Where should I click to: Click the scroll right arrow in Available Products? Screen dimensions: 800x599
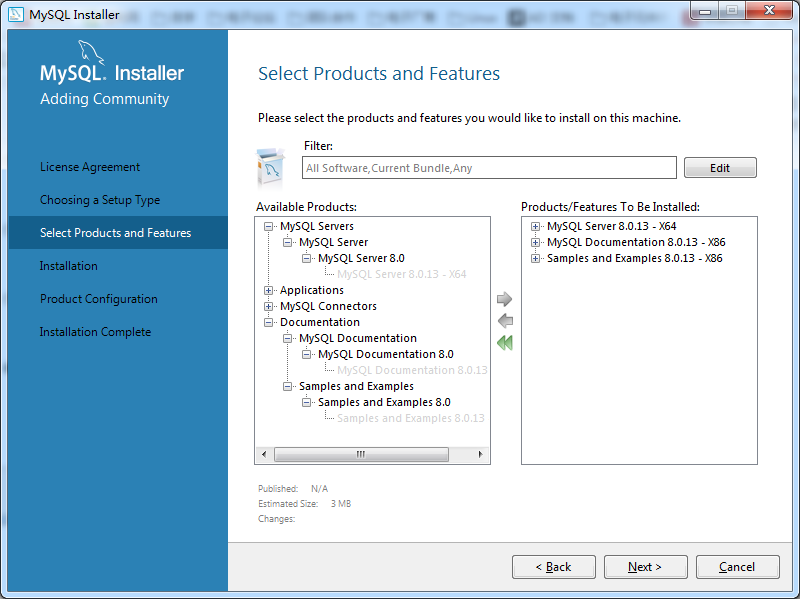tap(480, 454)
